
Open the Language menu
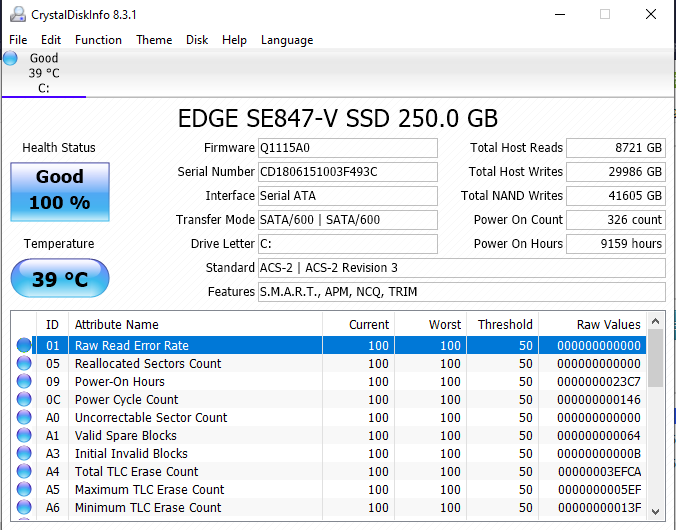287,40
